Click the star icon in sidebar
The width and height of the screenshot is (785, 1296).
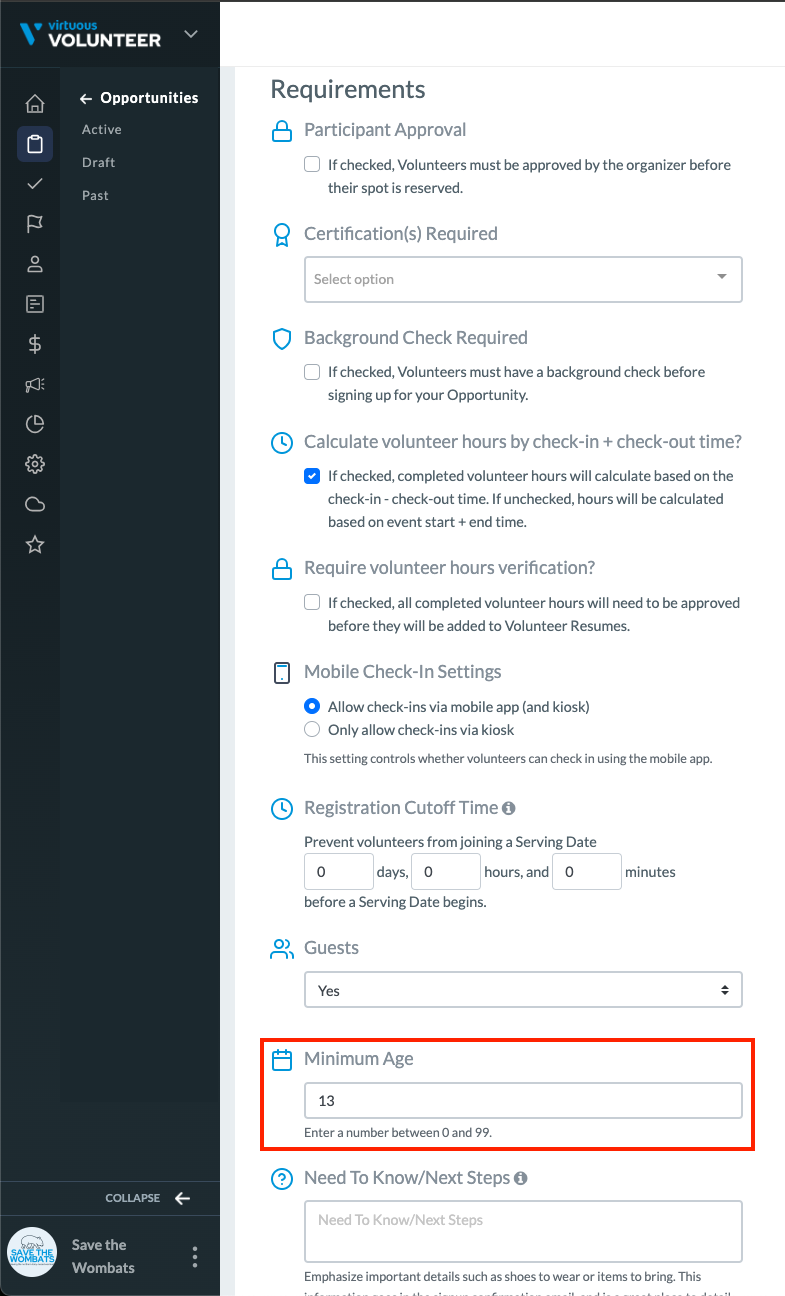point(35,544)
